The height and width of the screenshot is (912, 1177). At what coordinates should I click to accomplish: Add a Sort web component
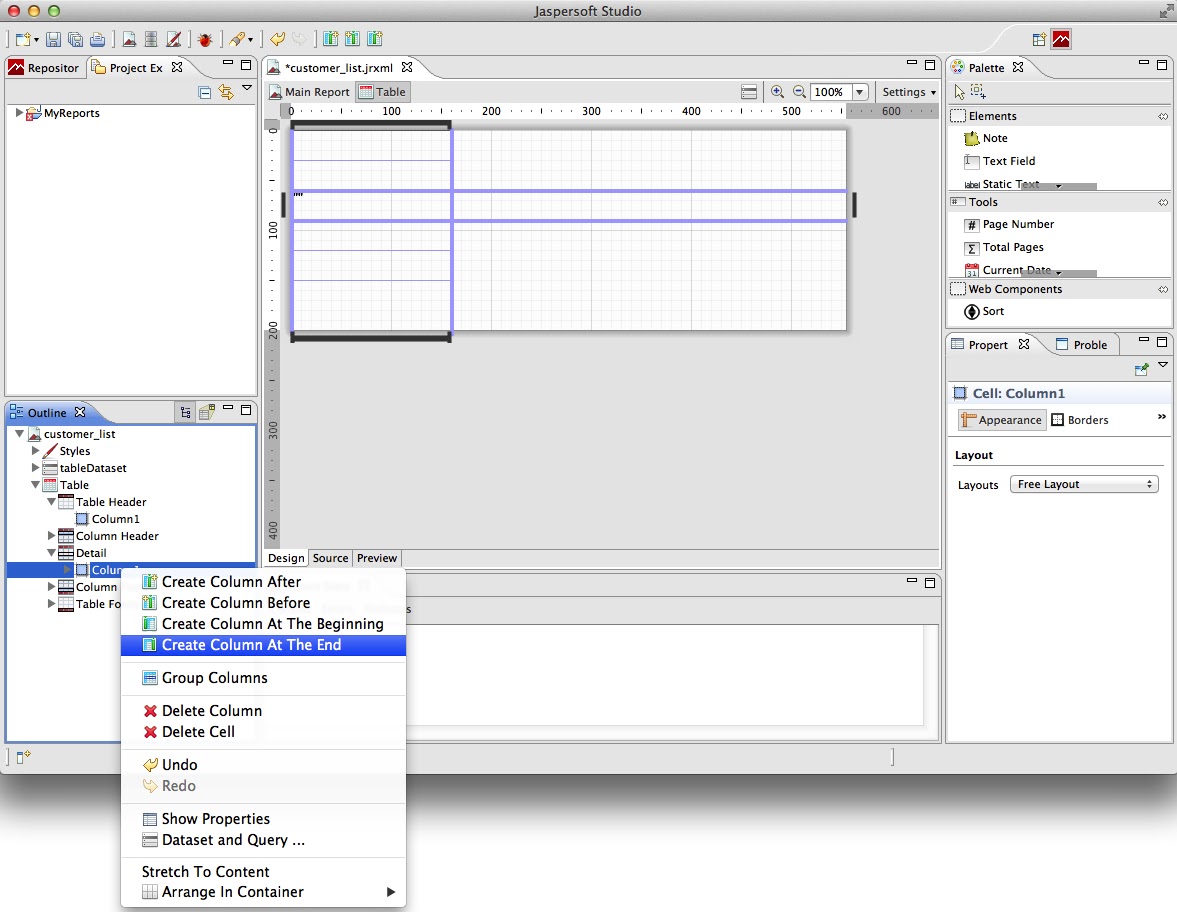coord(990,311)
